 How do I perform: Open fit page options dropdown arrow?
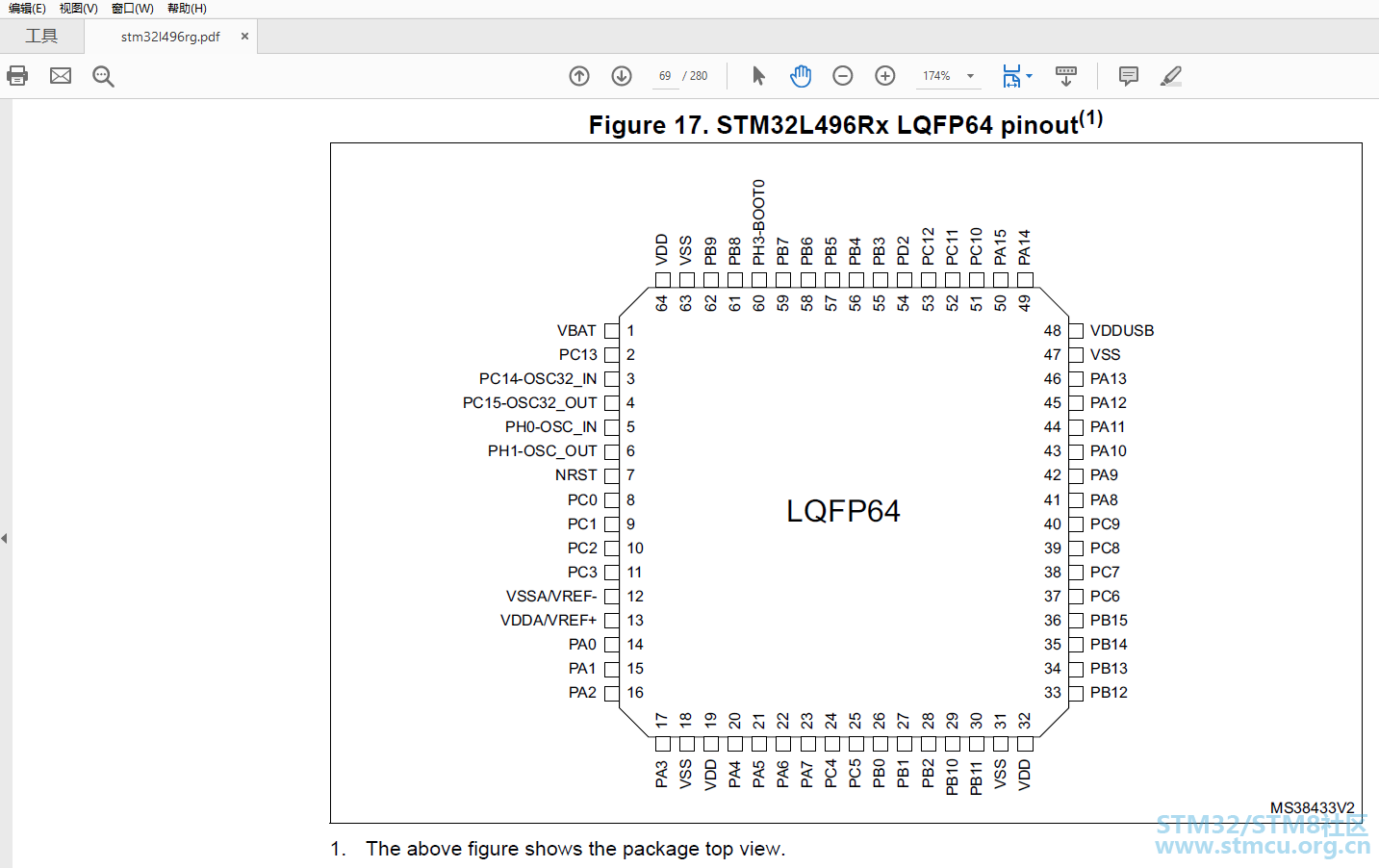point(1030,76)
